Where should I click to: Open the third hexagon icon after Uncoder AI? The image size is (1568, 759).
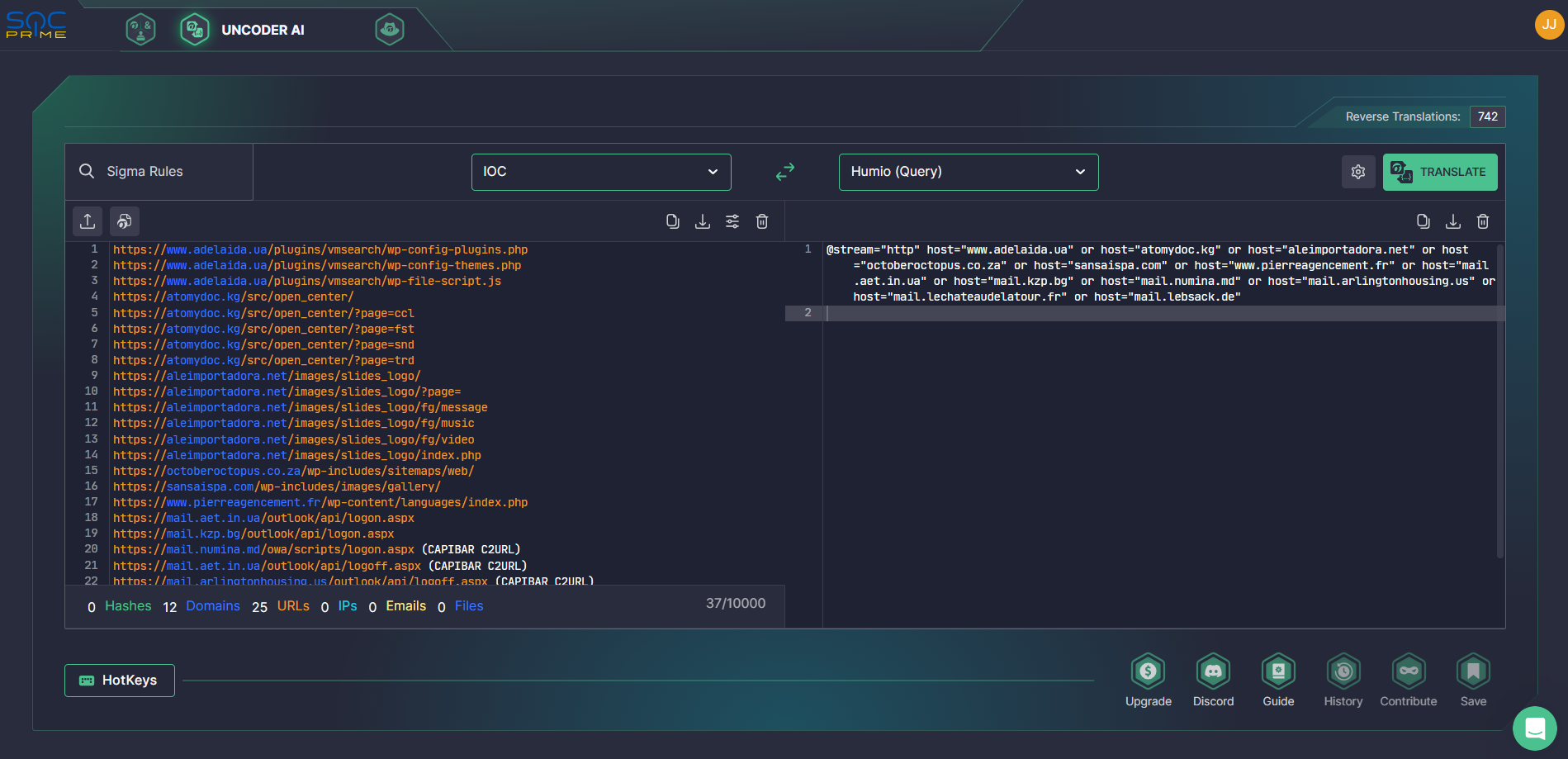pos(390,30)
